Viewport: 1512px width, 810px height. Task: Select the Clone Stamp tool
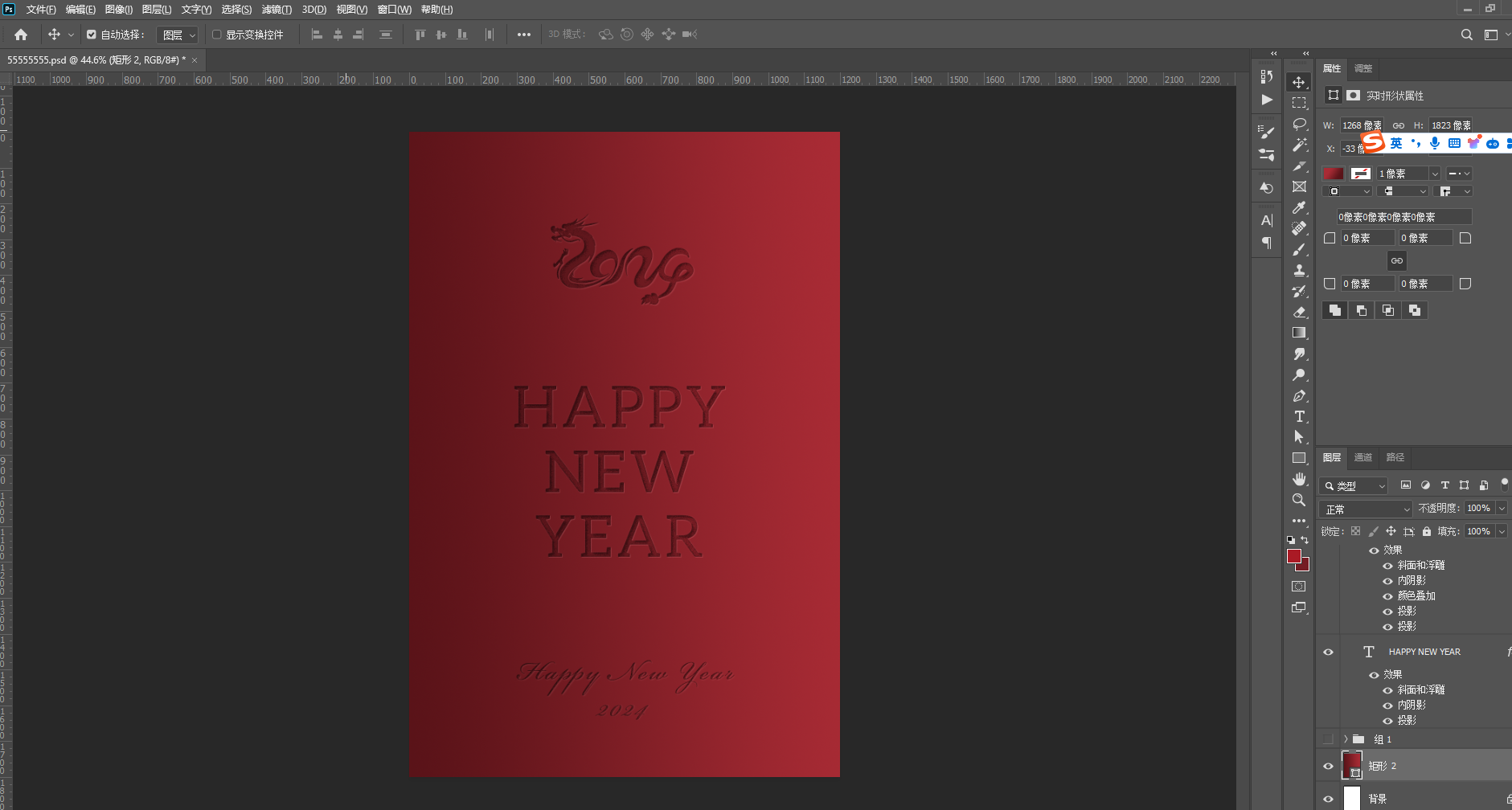tap(1299, 270)
